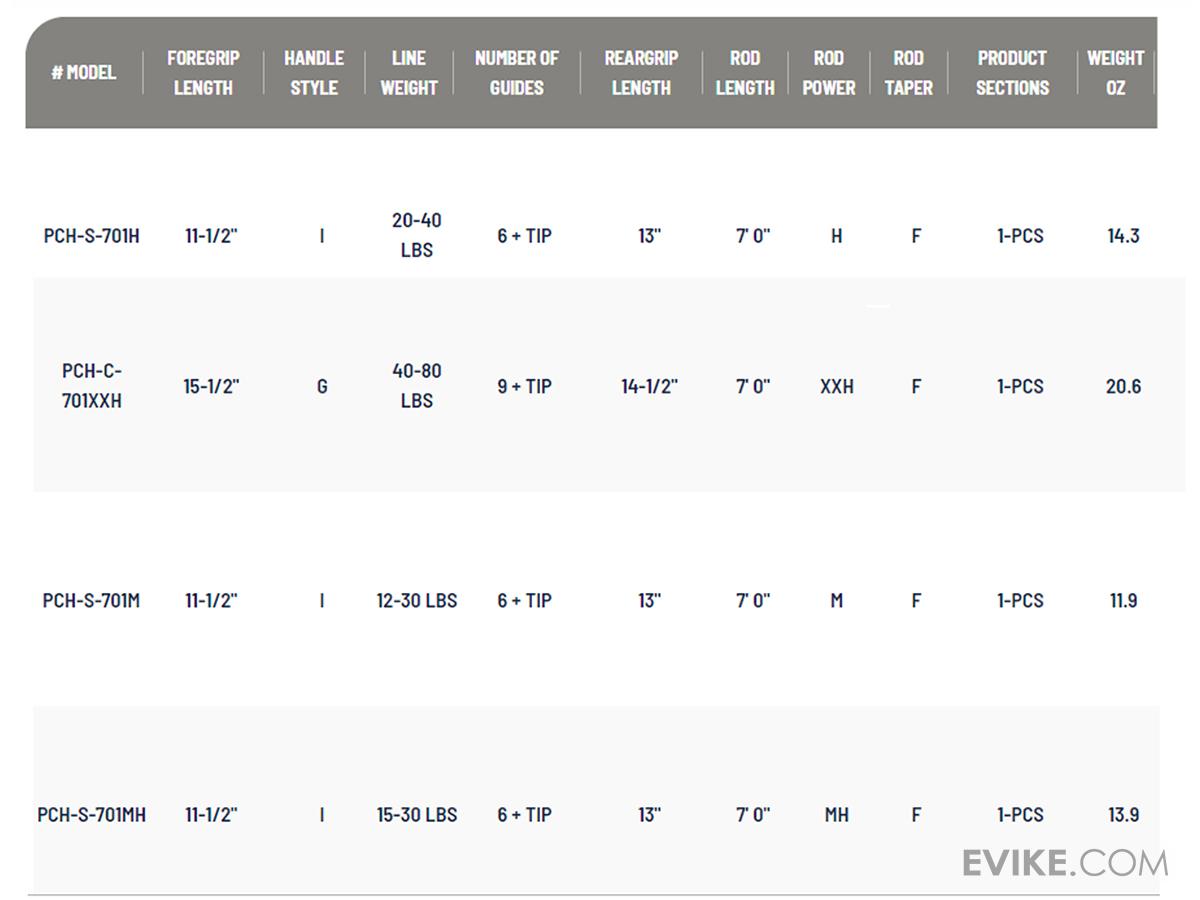1200x900 pixels.
Task: Select the 9 + TIP guides cell
Action: click(524, 386)
